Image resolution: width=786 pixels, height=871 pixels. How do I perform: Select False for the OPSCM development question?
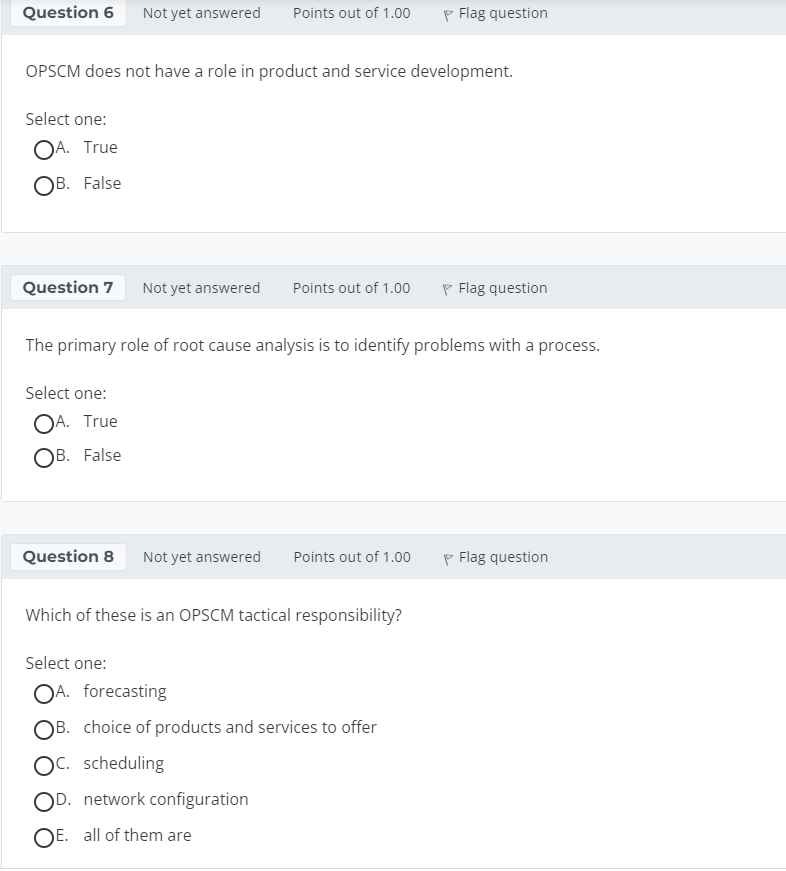click(x=44, y=185)
